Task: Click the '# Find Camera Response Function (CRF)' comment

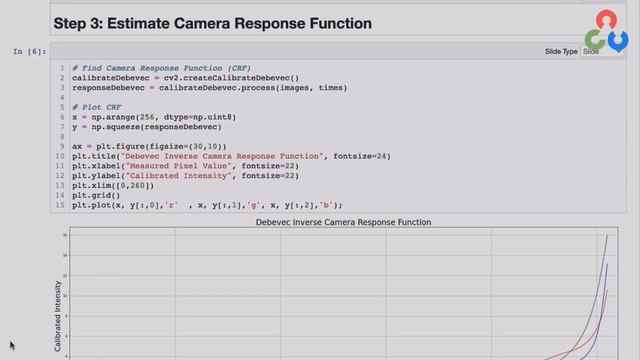Action: (x=161, y=68)
